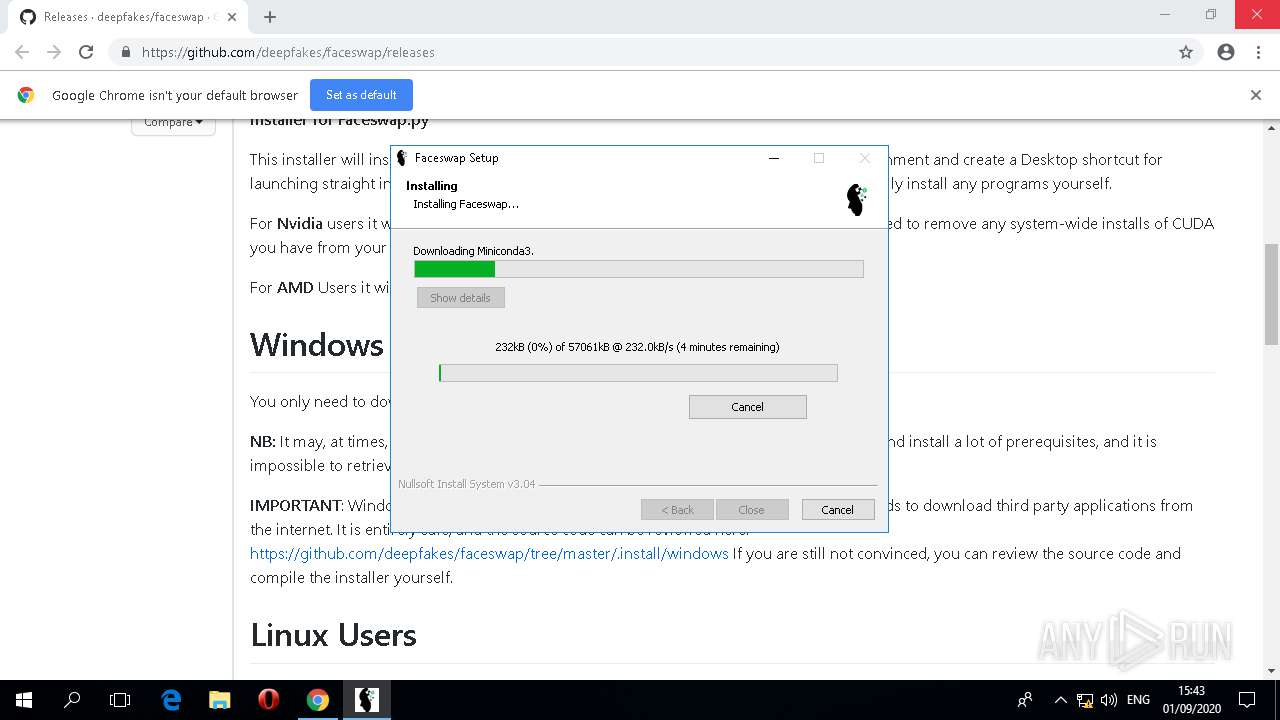Viewport: 1280px width, 720px height.
Task: Change the ENG input language
Action: point(1138,700)
